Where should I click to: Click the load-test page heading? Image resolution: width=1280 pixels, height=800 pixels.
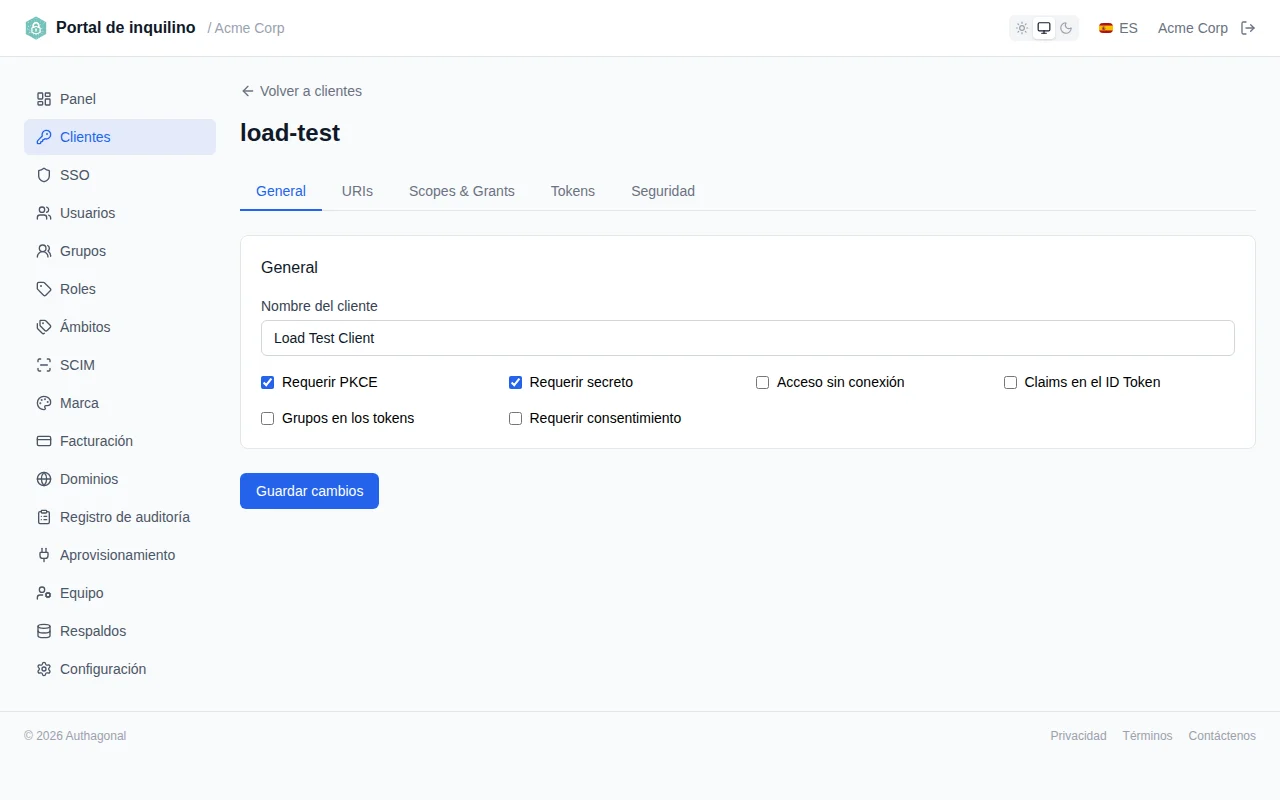290,133
